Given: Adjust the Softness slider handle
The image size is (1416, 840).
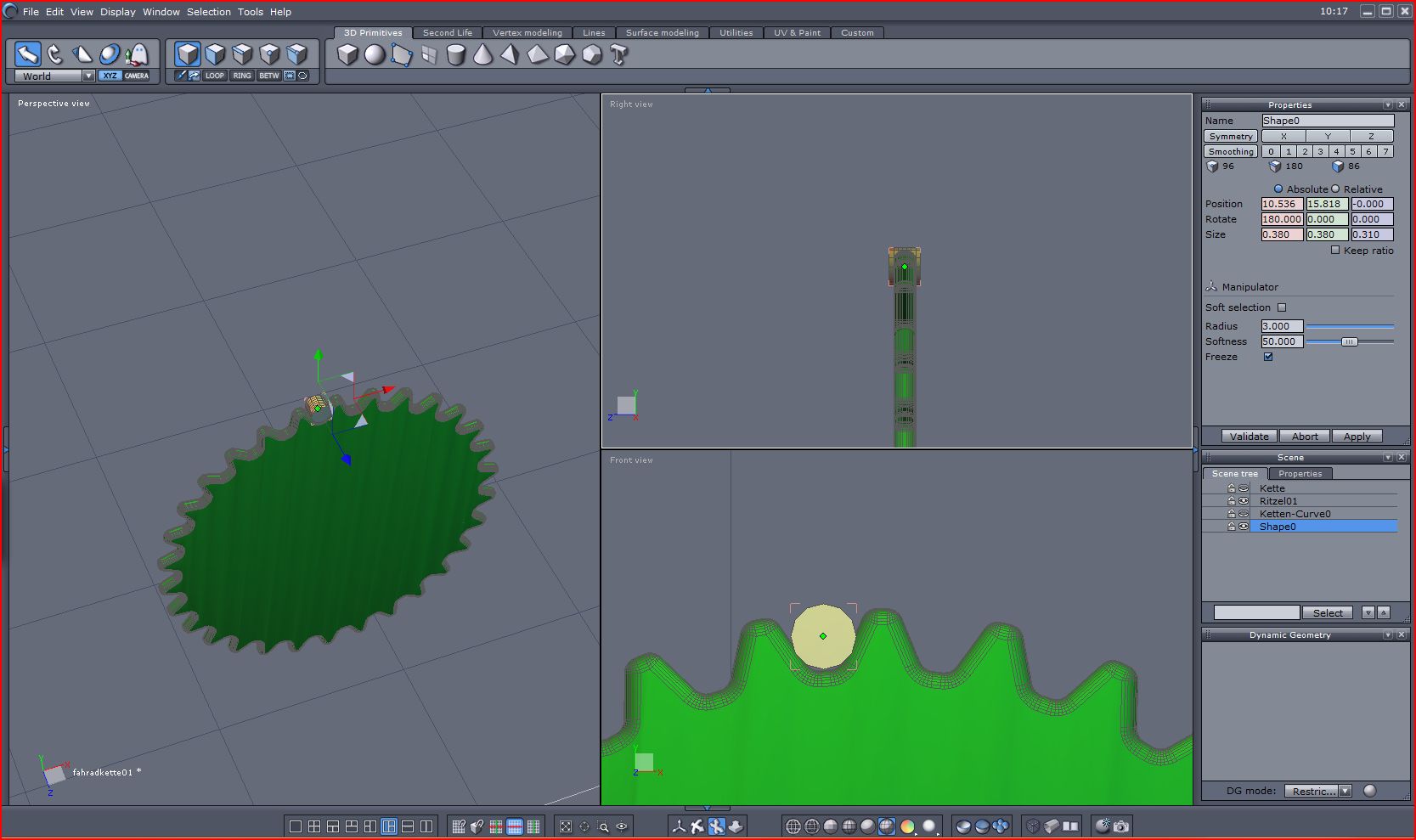Looking at the screenshot, I should click(1349, 341).
